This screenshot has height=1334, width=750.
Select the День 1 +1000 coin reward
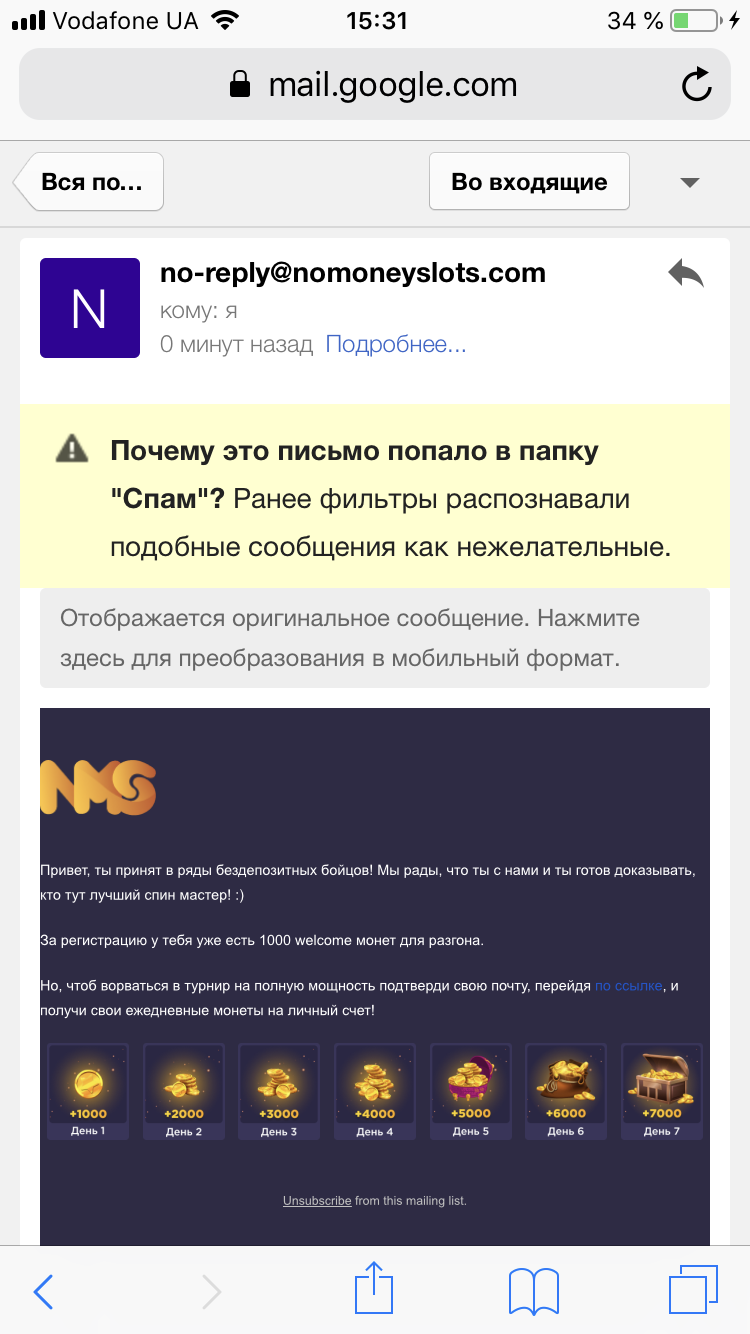point(88,1091)
